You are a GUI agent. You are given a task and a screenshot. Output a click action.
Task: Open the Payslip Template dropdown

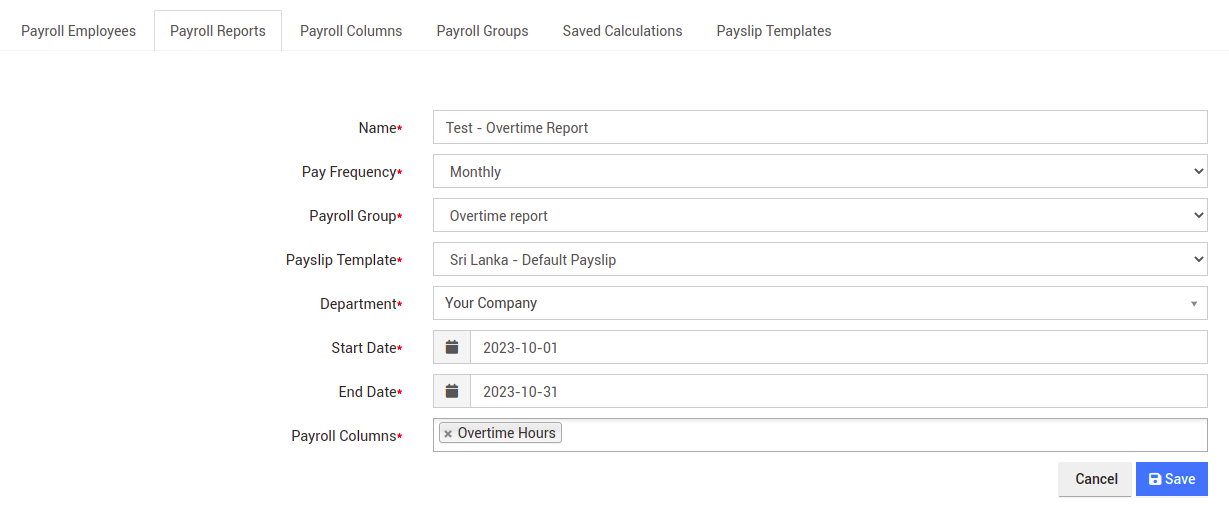(820, 260)
